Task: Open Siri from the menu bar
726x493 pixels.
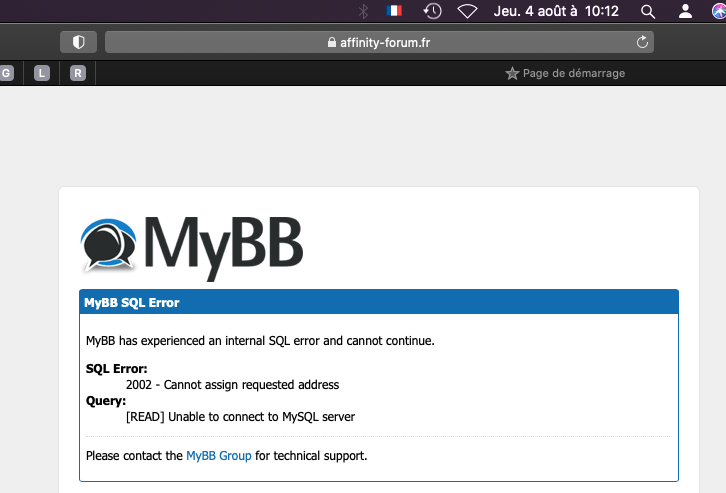Action: [719, 11]
